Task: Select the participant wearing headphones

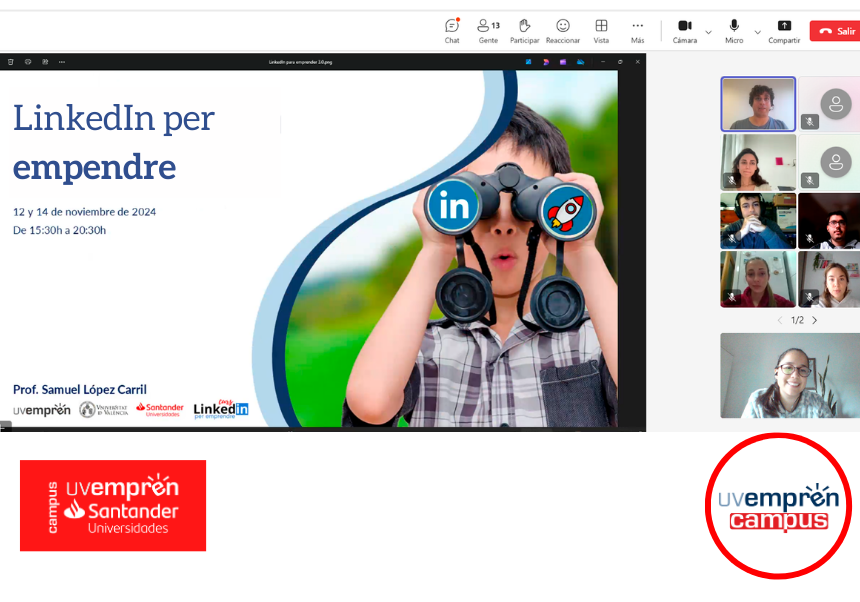Action: [x=758, y=221]
